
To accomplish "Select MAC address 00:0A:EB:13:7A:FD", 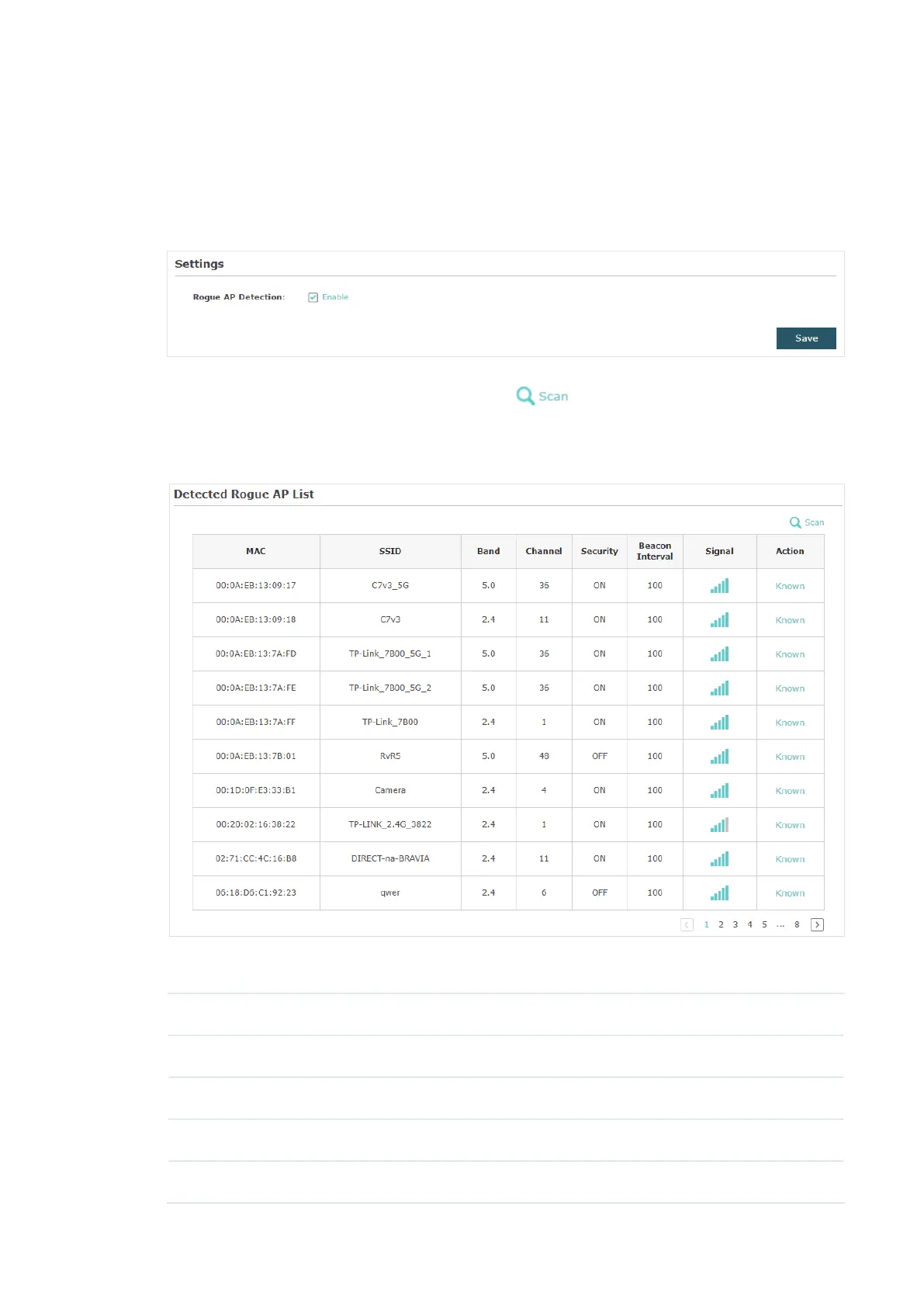I will 256,653.
